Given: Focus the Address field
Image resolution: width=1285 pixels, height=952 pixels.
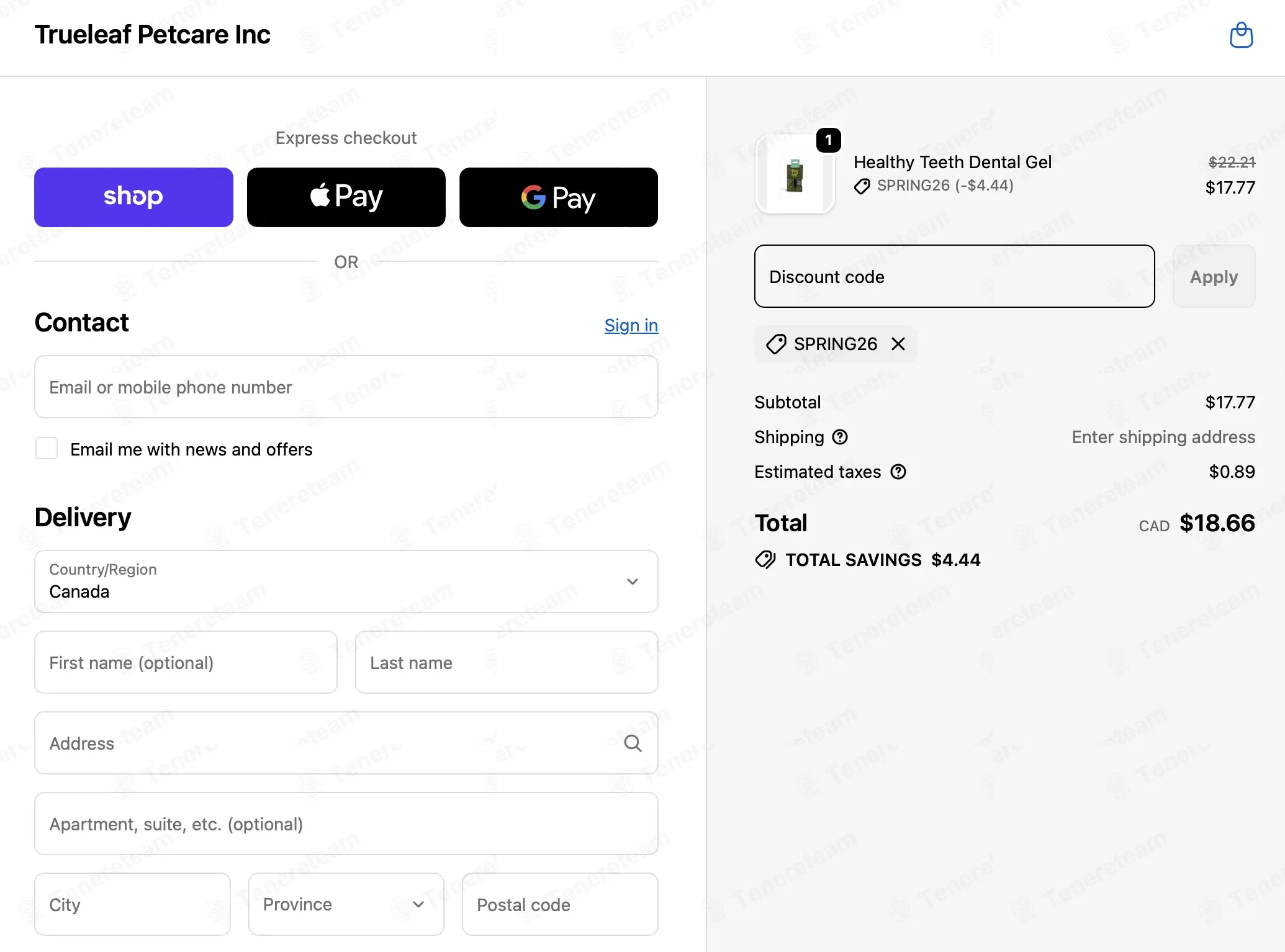Looking at the screenshot, I should tap(346, 743).
